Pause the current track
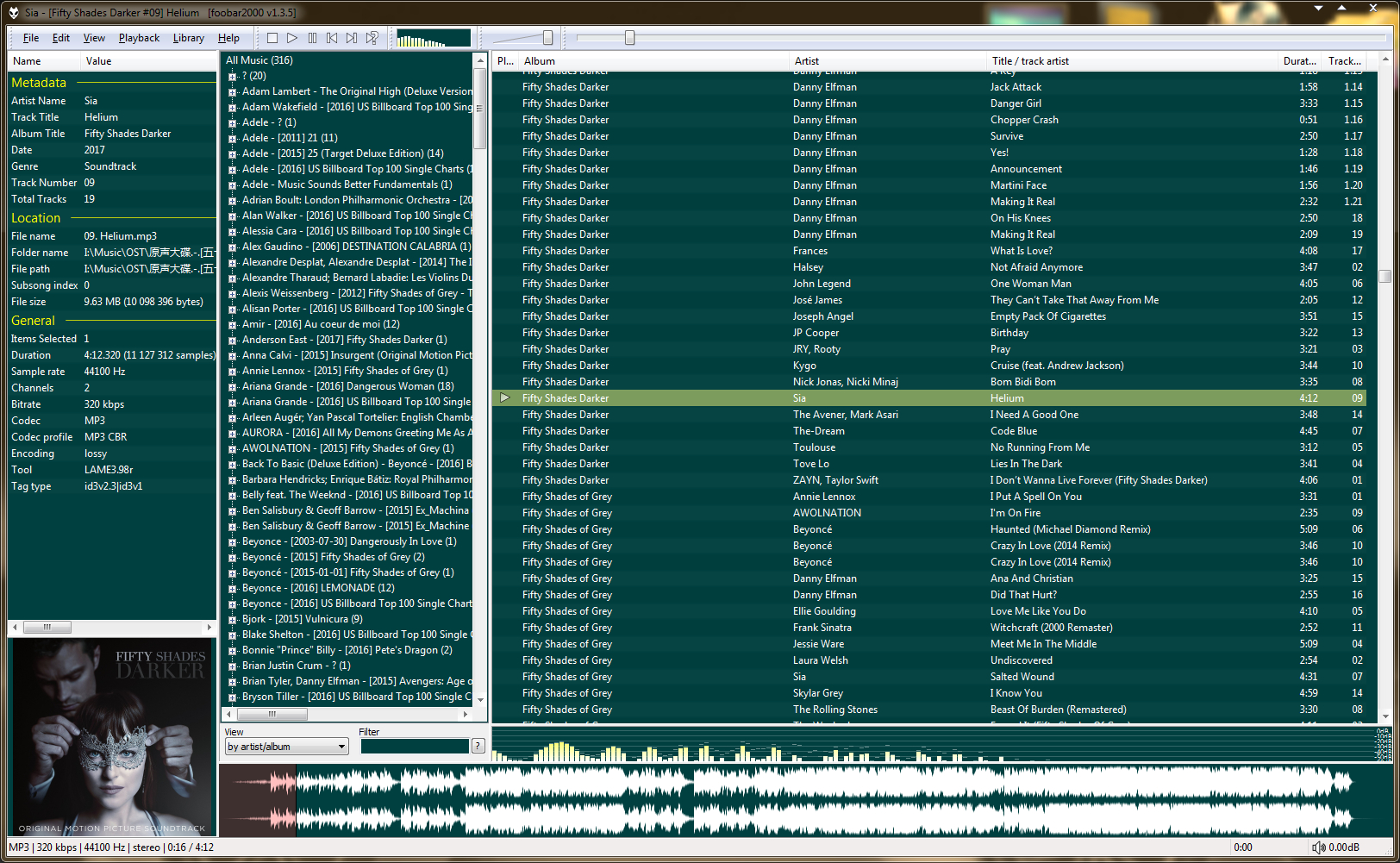1400x863 pixels. pos(312,38)
